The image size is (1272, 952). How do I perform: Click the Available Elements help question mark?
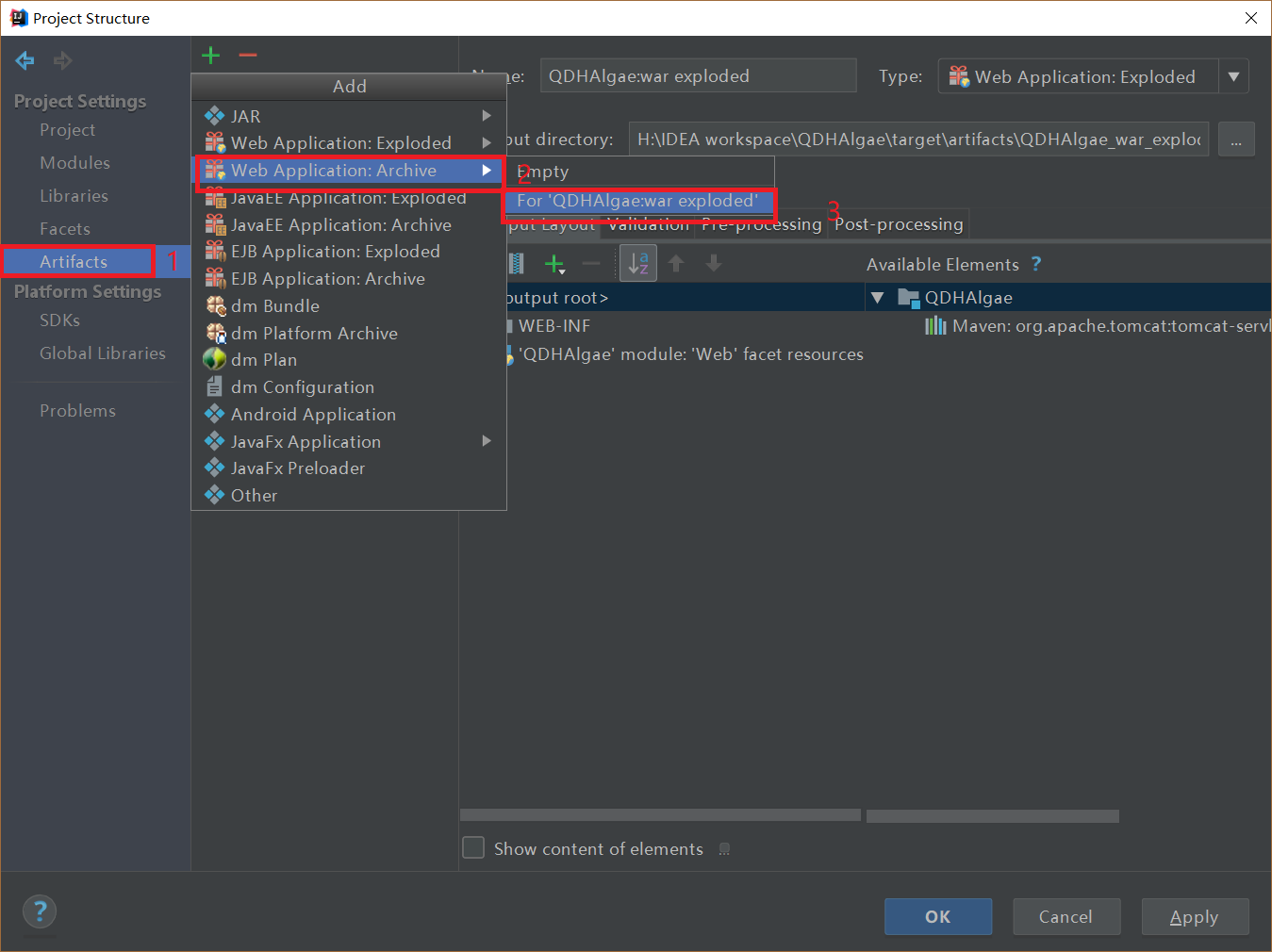(1036, 264)
